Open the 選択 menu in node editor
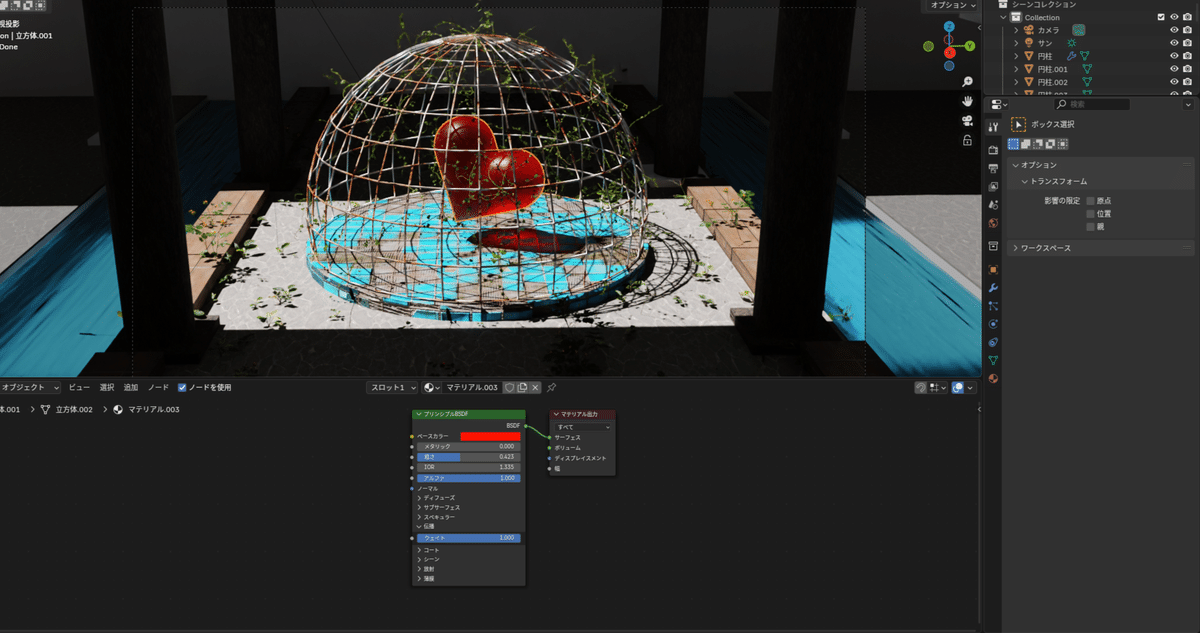The image size is (1200, 633). (107, 387)
